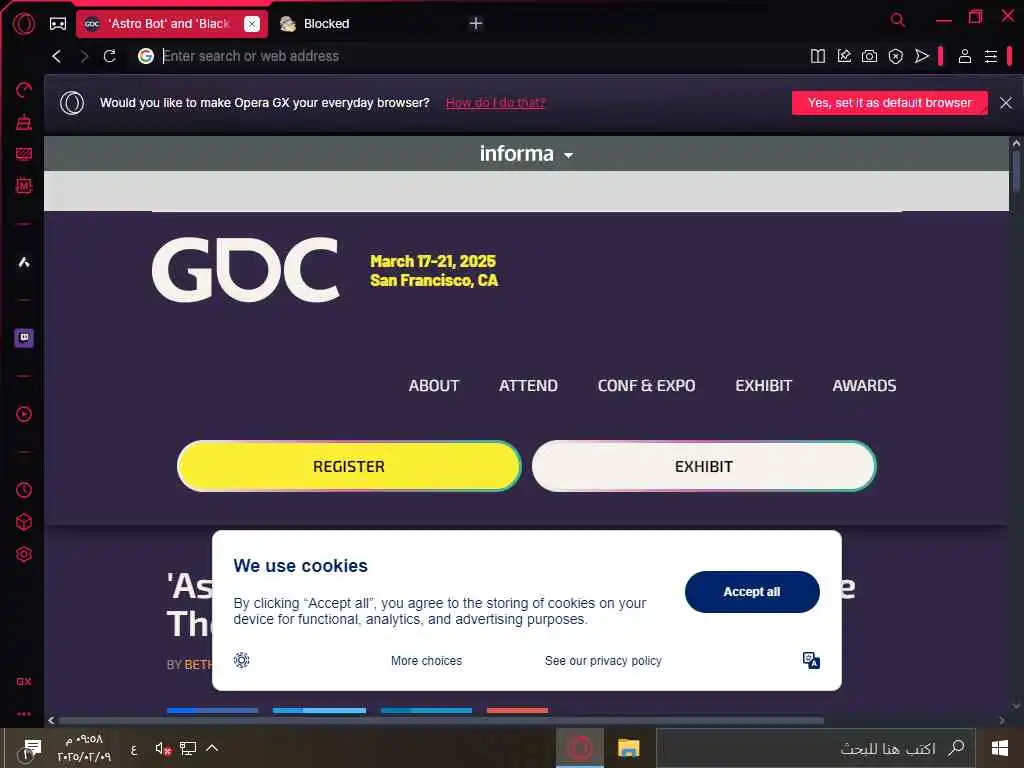
Task: Open sidebar three-dots more options
Action: coord(24,714)
